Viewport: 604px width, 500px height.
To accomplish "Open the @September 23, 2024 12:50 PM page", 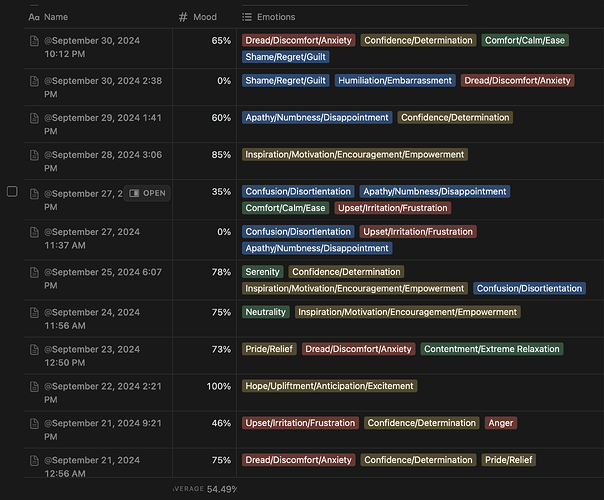I will point(92,356).
